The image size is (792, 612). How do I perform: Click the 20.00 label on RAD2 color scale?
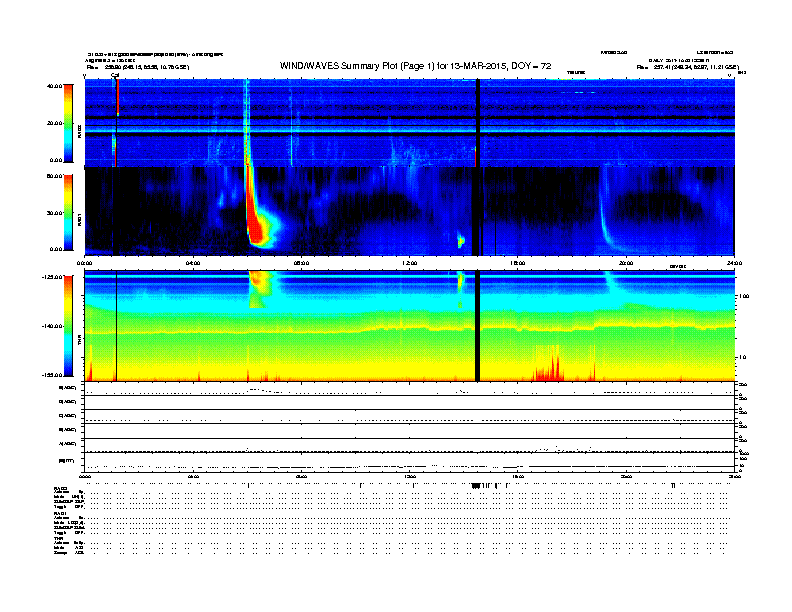(x=54, y=123)
